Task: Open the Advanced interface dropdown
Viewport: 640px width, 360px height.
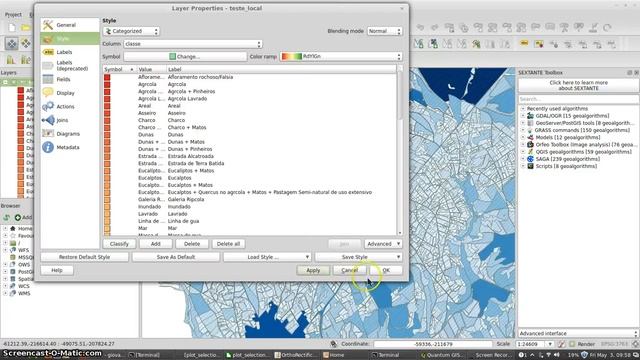Action: click(578, 333)
